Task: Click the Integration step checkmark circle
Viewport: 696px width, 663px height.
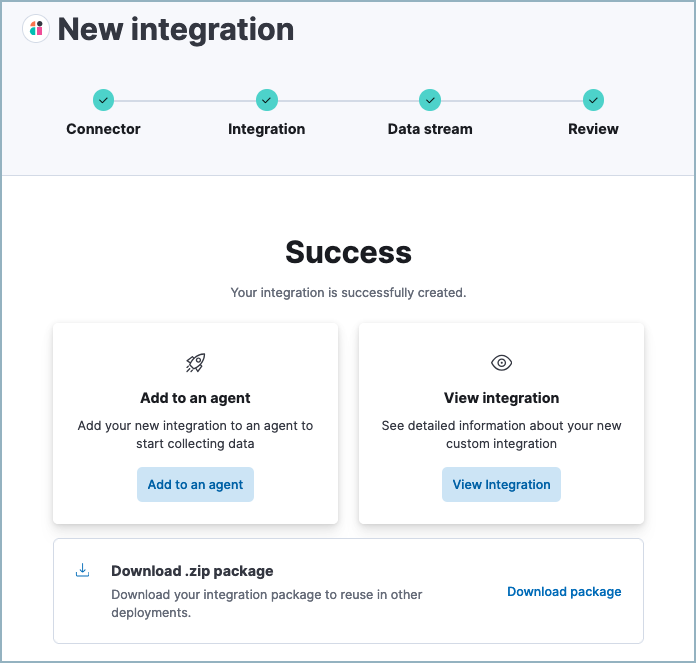Action: coord(266,100)
